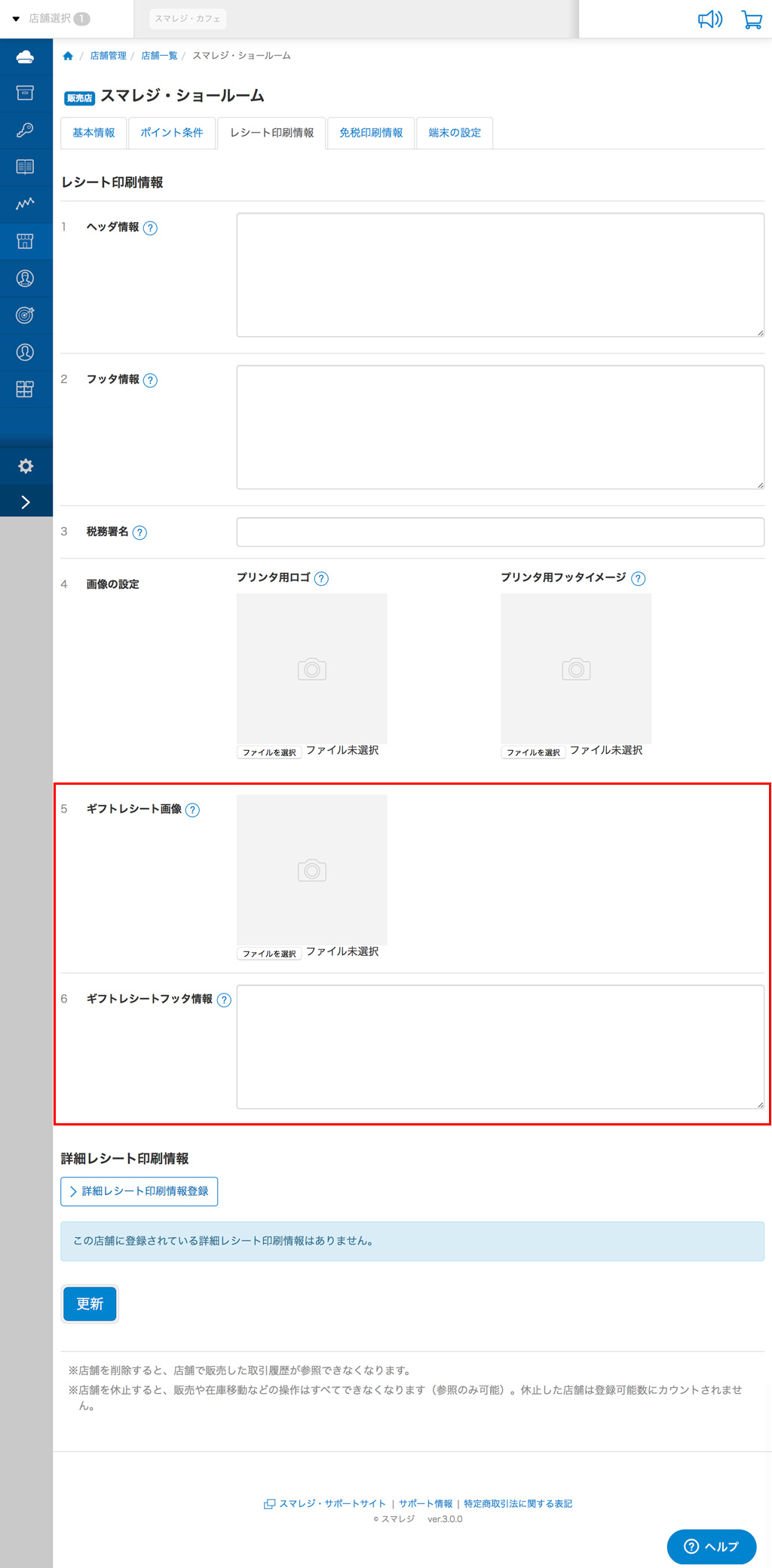Open the settings gear in sidebar
772x1568 pixels.
click(26, 466)
